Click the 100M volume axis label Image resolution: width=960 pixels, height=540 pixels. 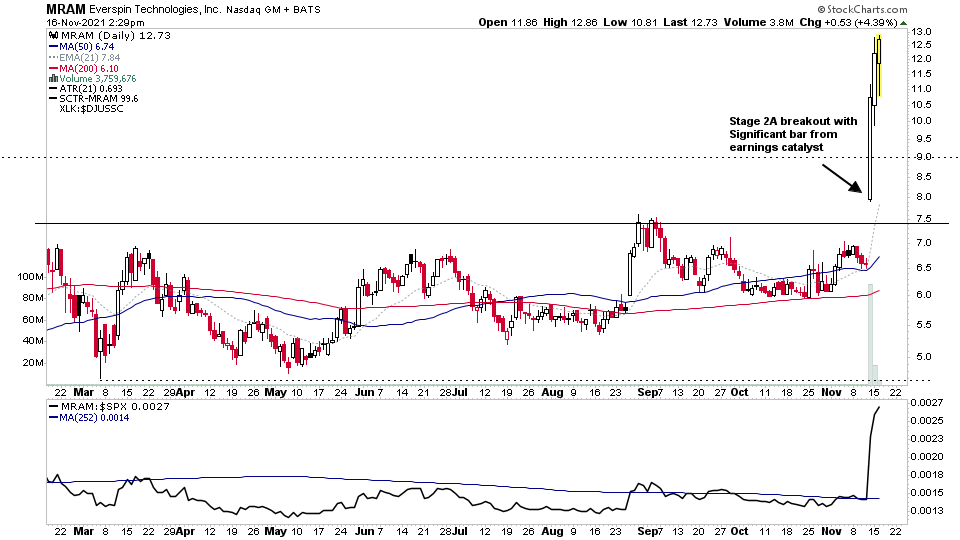tap(30, 277)
